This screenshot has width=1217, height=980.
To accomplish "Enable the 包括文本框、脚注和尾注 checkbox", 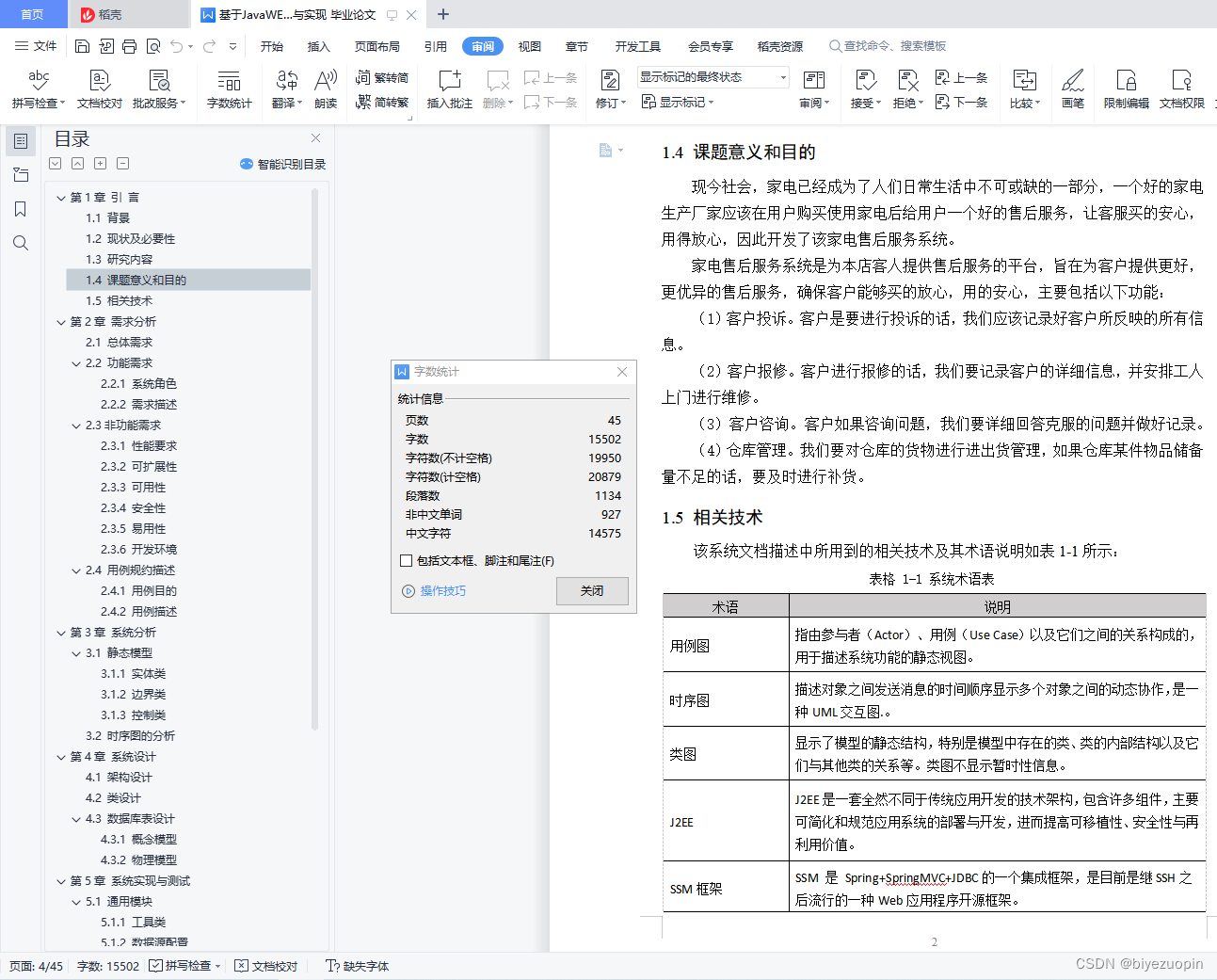I will 407,560.
